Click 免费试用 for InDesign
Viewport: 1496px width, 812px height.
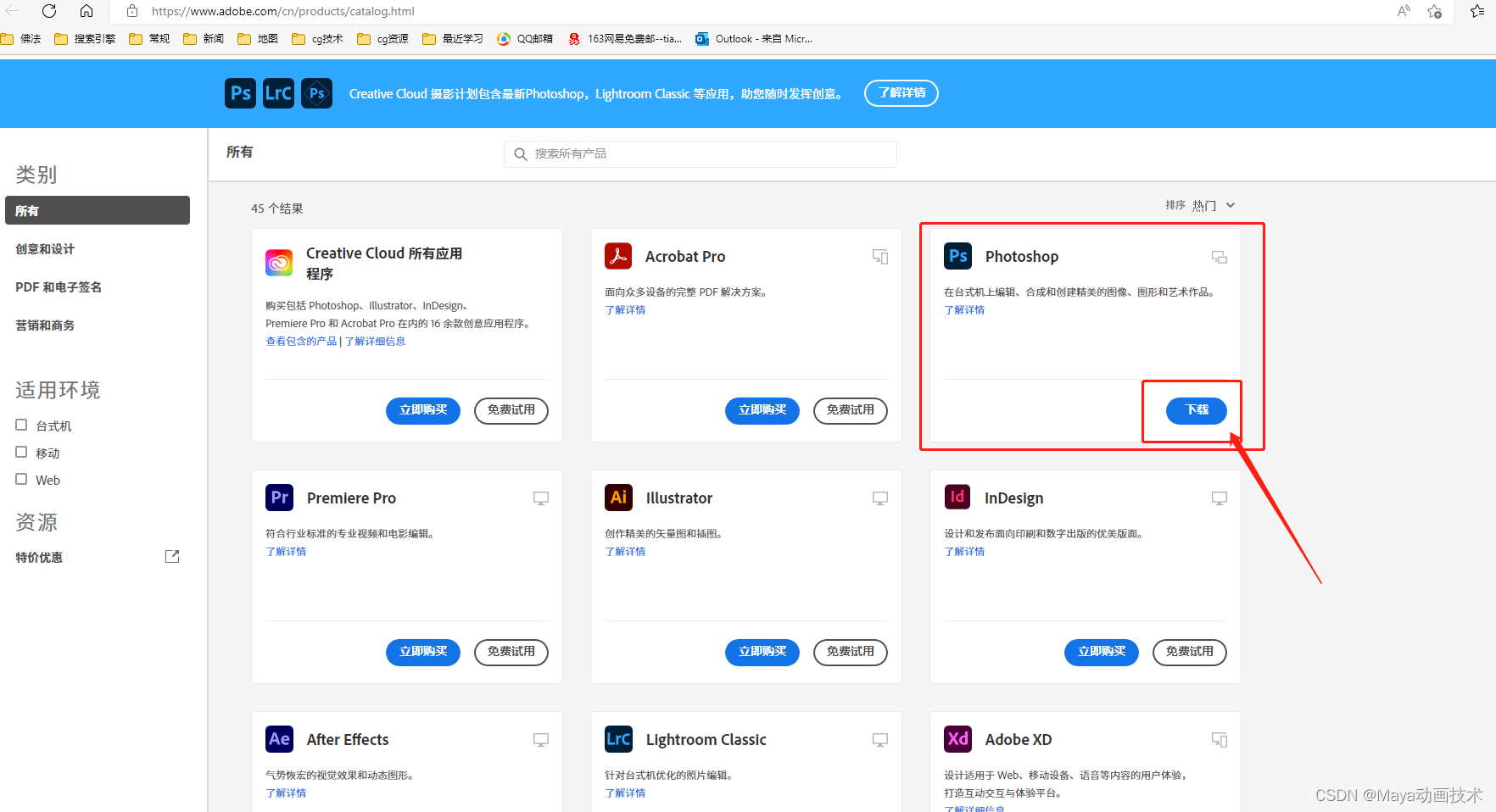coord(1190,652)
